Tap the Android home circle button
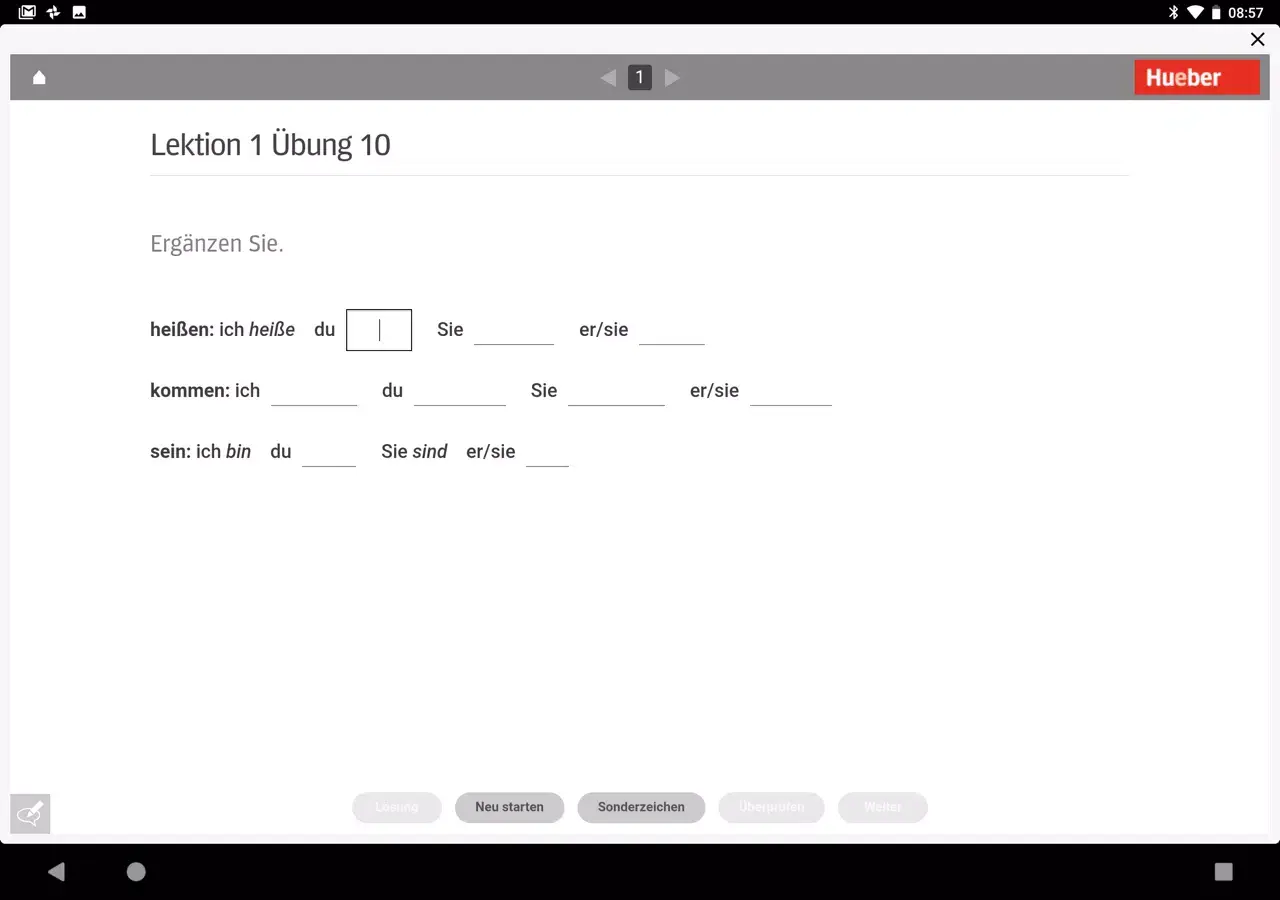This screenshot has width=1280, height=900. coord(135,871)
